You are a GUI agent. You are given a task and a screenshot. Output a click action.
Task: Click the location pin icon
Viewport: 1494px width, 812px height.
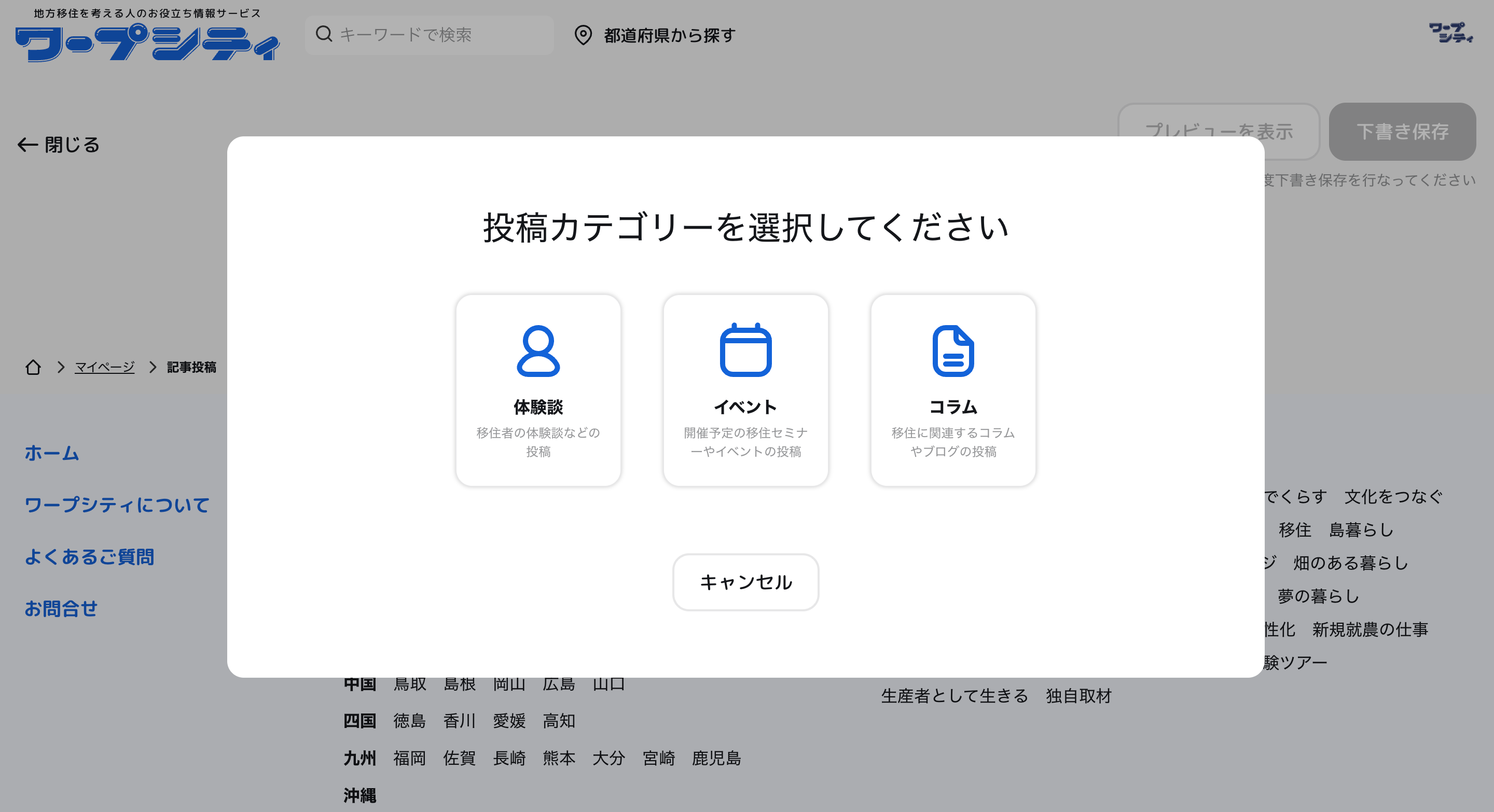tap(583, 35)
